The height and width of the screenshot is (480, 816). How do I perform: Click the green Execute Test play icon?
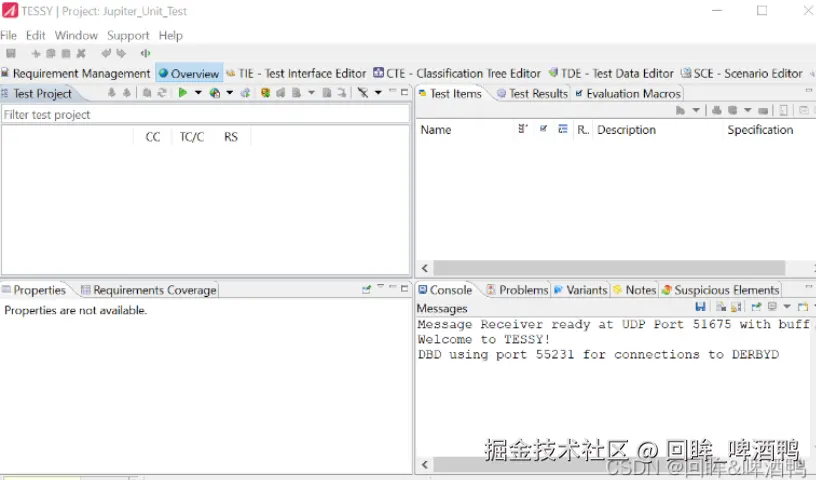183,93
